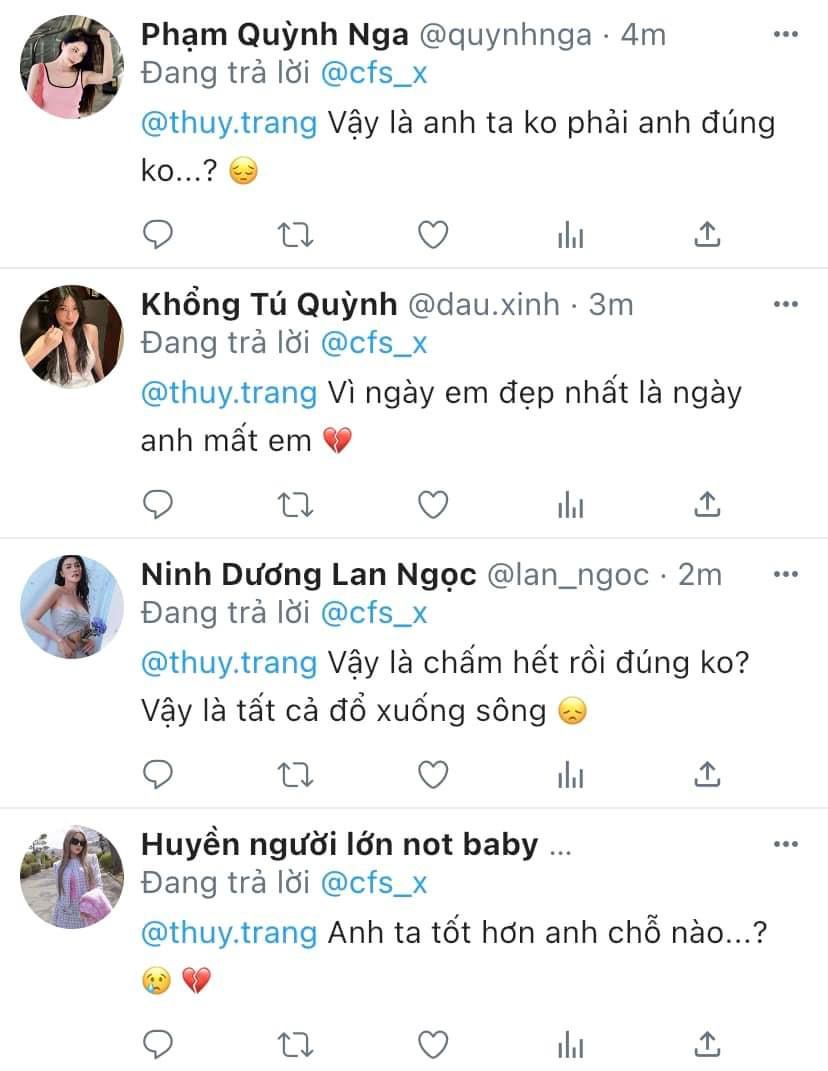Share Huyền người lớn not baby's tweet
This screenshot has width=828, height=1071.
click(x=707, y=1044)
